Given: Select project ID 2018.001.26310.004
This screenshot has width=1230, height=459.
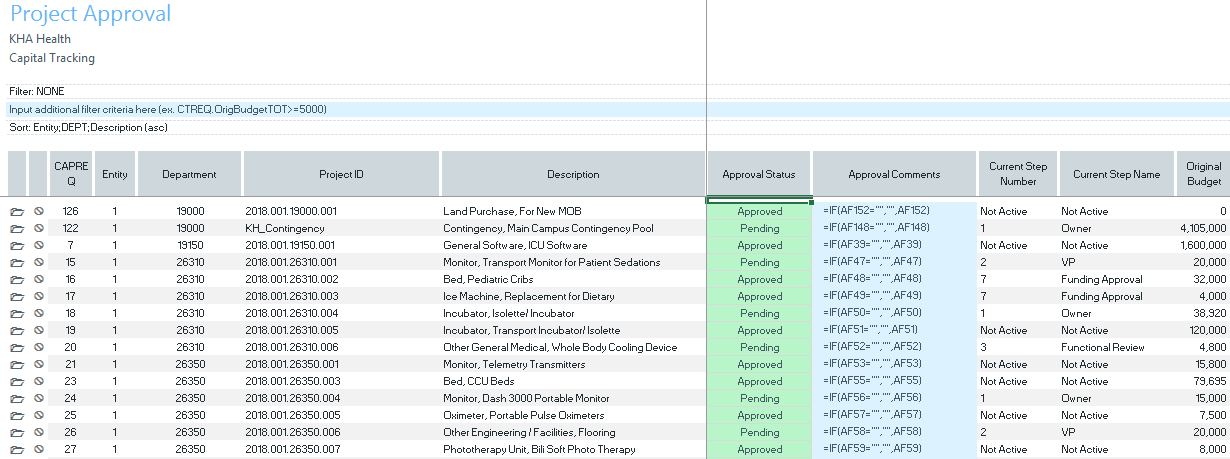Looking at the screenshot, I should point(291,314).
